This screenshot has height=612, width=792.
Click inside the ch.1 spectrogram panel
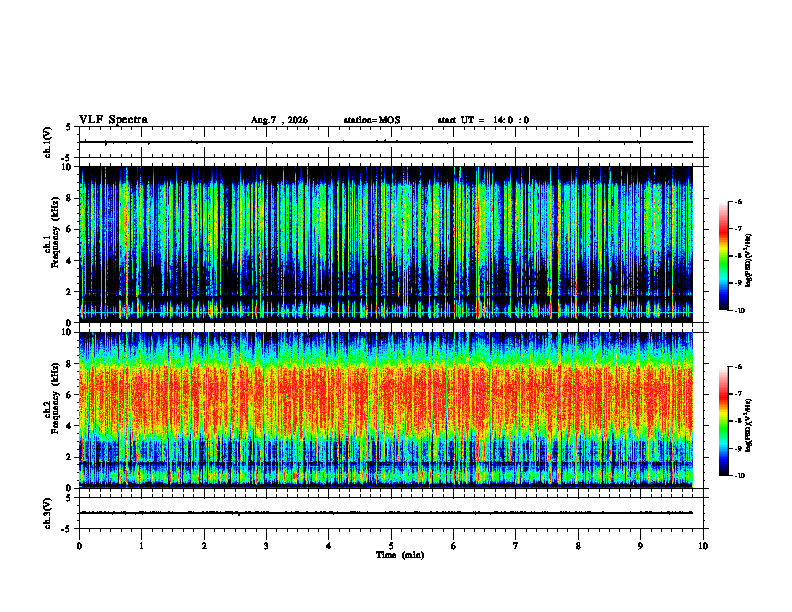pyautogui.click(x=386, y=244)
